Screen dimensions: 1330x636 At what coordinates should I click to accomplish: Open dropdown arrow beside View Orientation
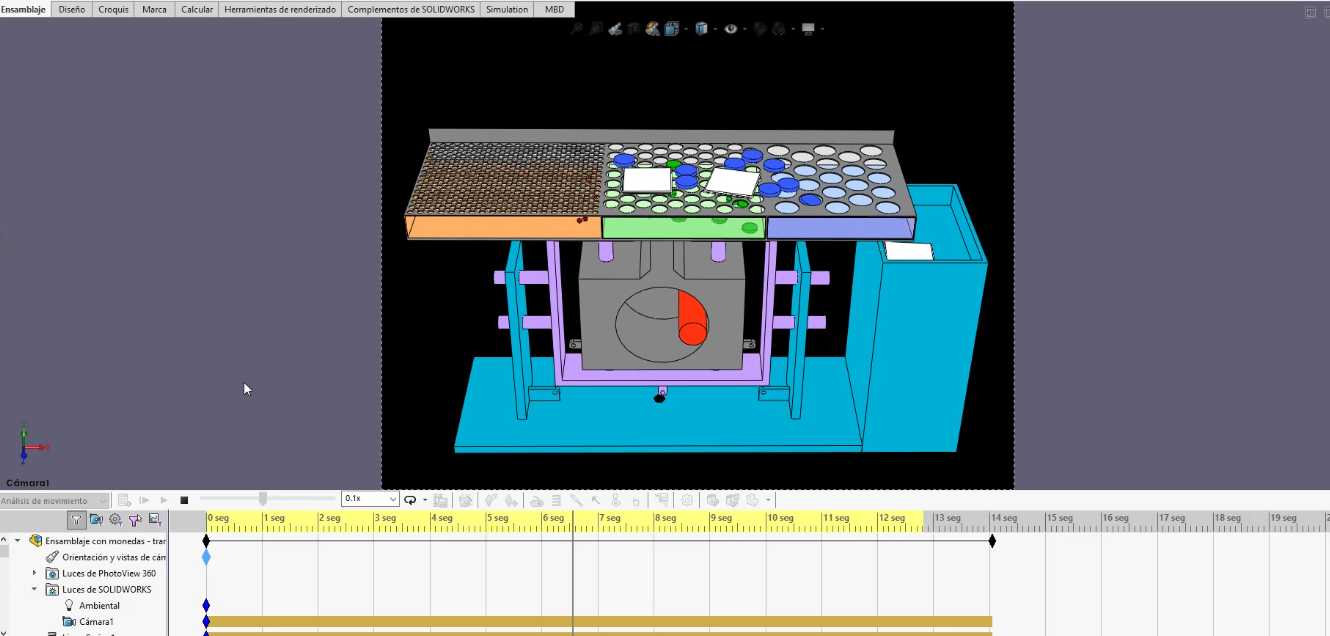point(686,29)
